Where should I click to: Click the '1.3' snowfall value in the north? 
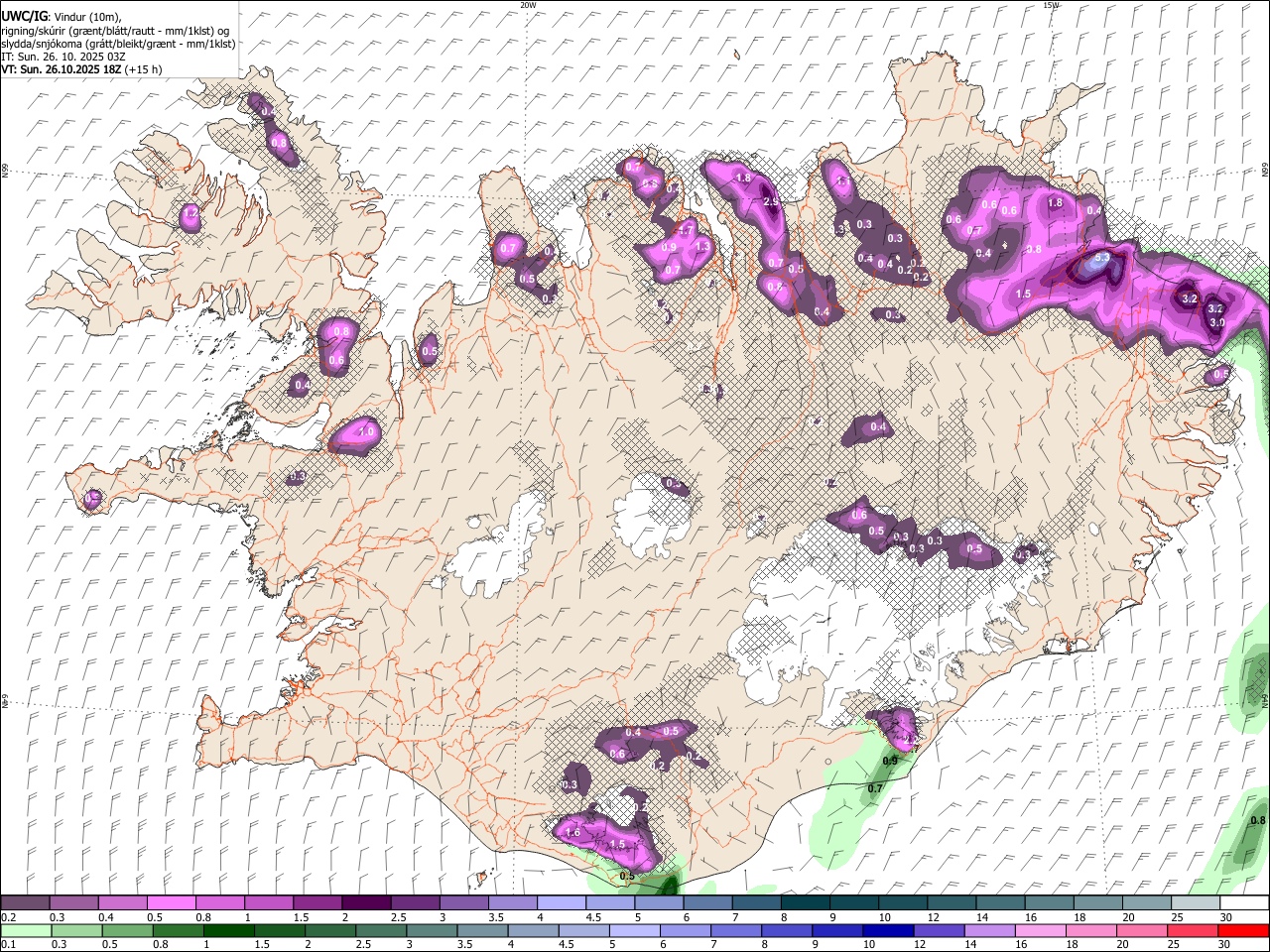click(x=703, y=246)
